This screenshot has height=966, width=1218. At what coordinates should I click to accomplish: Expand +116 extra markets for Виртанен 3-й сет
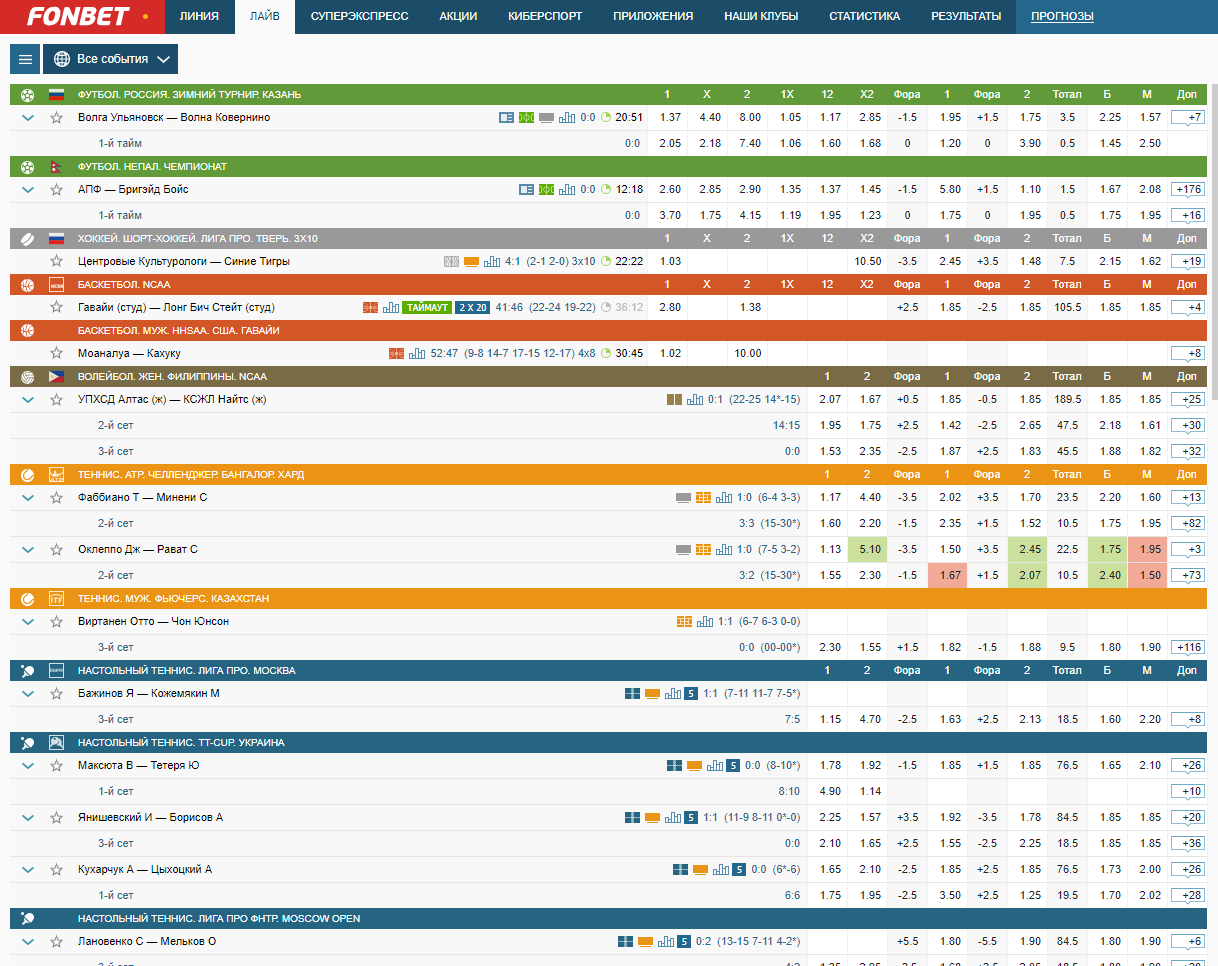[1187, 648]
